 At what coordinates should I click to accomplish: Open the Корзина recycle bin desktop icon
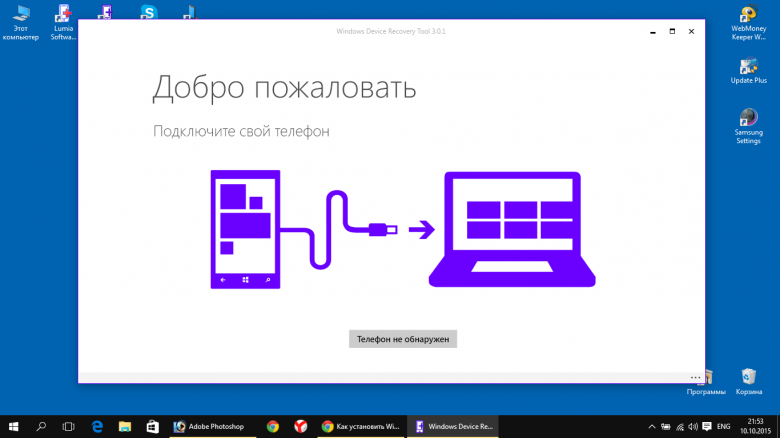click(749, 382)
